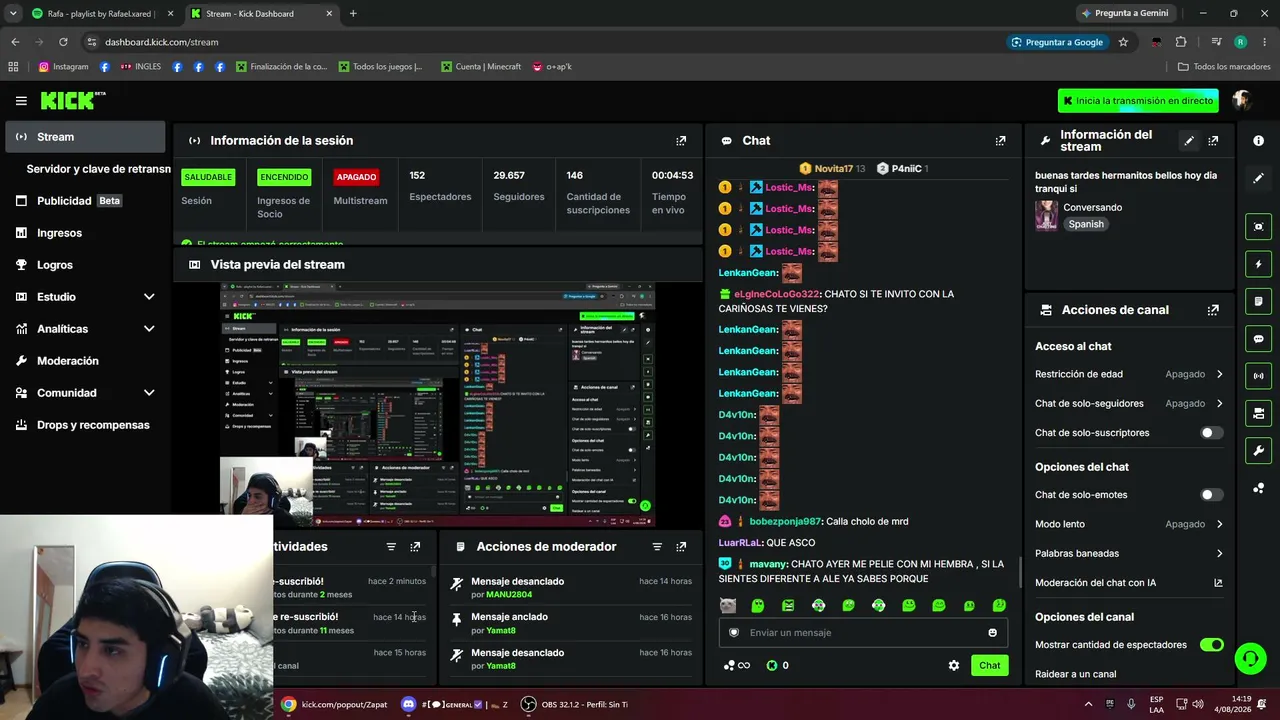The image size is (1280, 720).
Task: Open the emoji picker in message box
Action: tap(992, 632)
